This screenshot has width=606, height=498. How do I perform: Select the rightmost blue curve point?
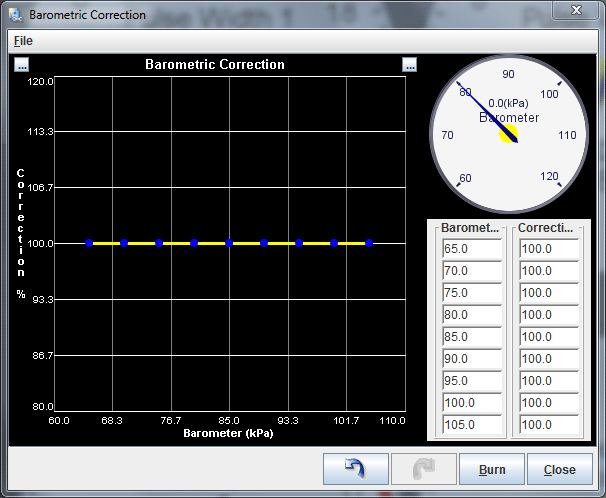click(x=369, y=243)
